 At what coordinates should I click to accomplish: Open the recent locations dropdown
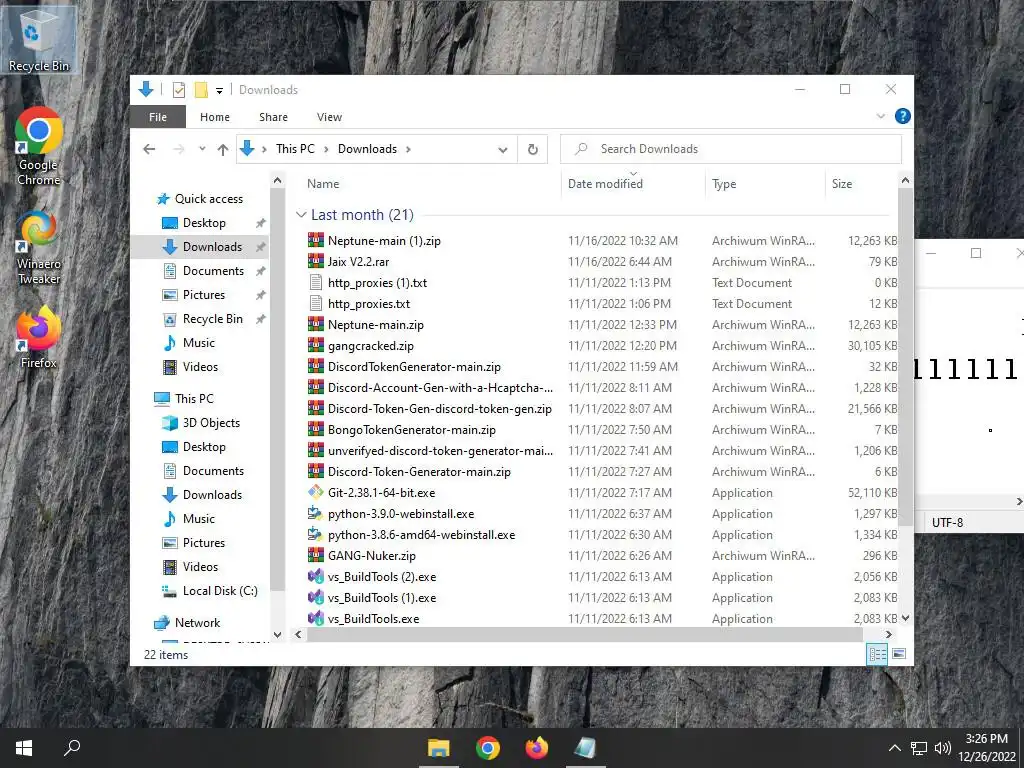(x=202, y=149)
